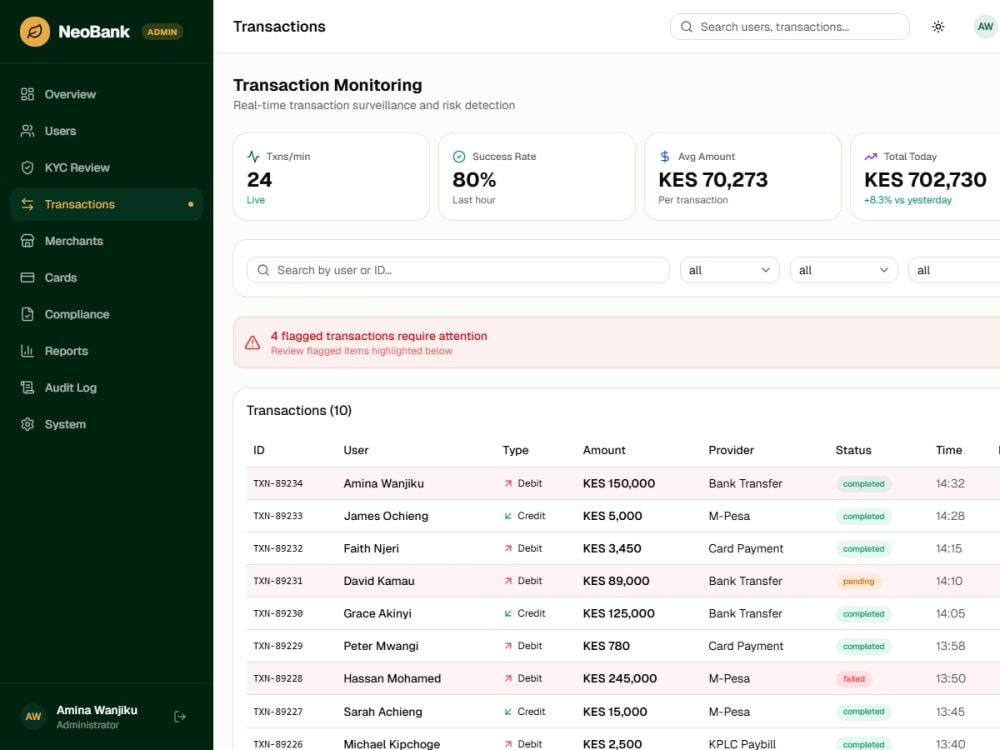Click the Success Rate checkmark circle icon
The image size is (1000, 750).
coord(459,156)
